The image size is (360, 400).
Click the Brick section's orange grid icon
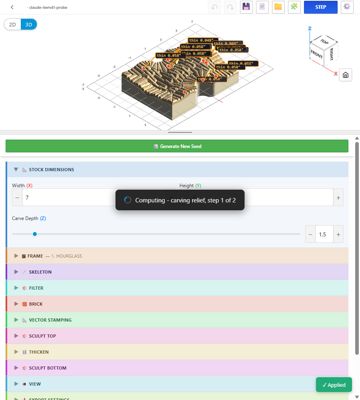pos(24,304)
